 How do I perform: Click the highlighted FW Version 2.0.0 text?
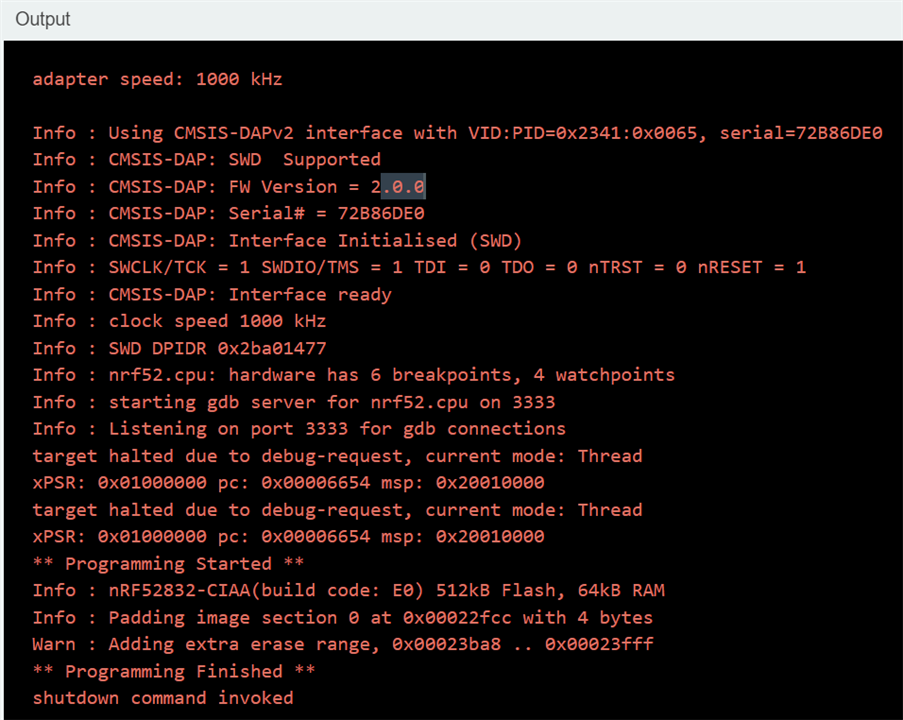[402, 186]
